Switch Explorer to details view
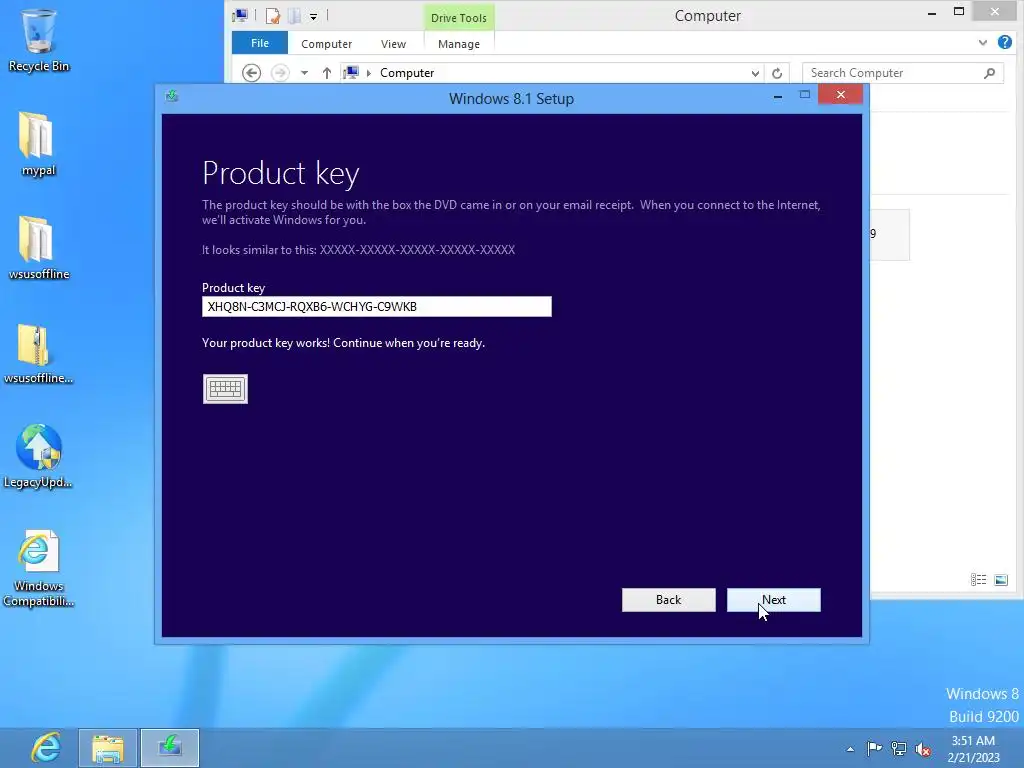 click(x=978, y=580)
